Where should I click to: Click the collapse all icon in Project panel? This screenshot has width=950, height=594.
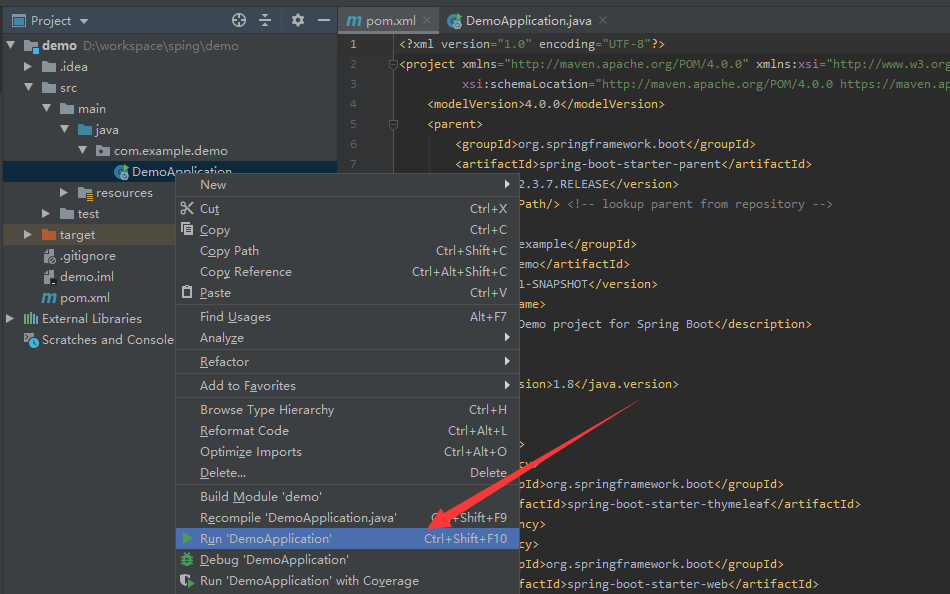click(265, 20)
